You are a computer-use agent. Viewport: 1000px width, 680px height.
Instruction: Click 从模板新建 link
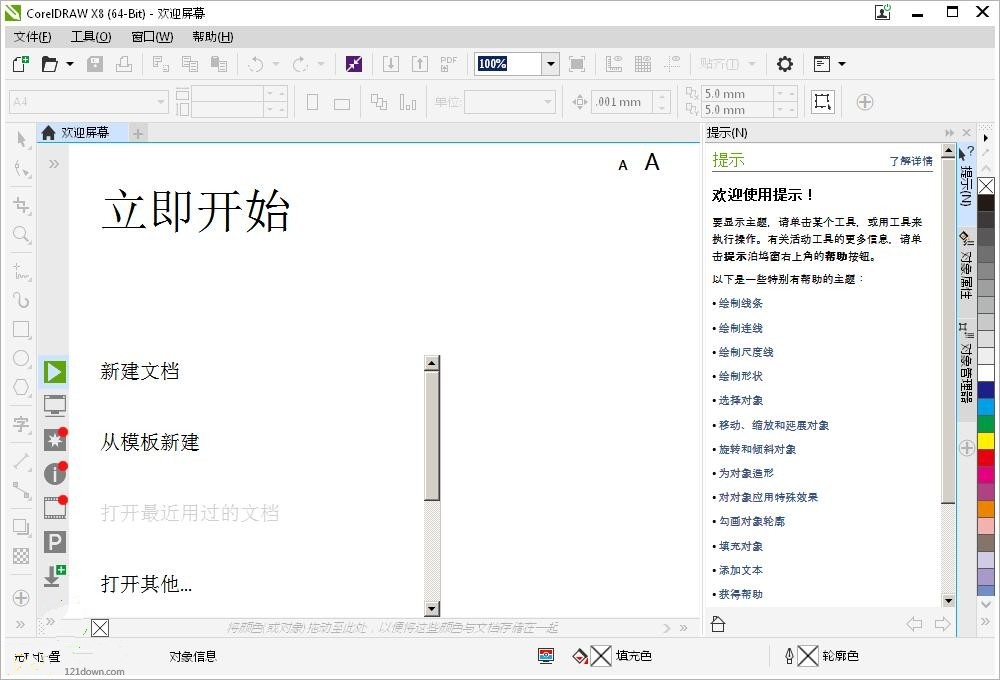pyautogui.click(x=150, y=442)
